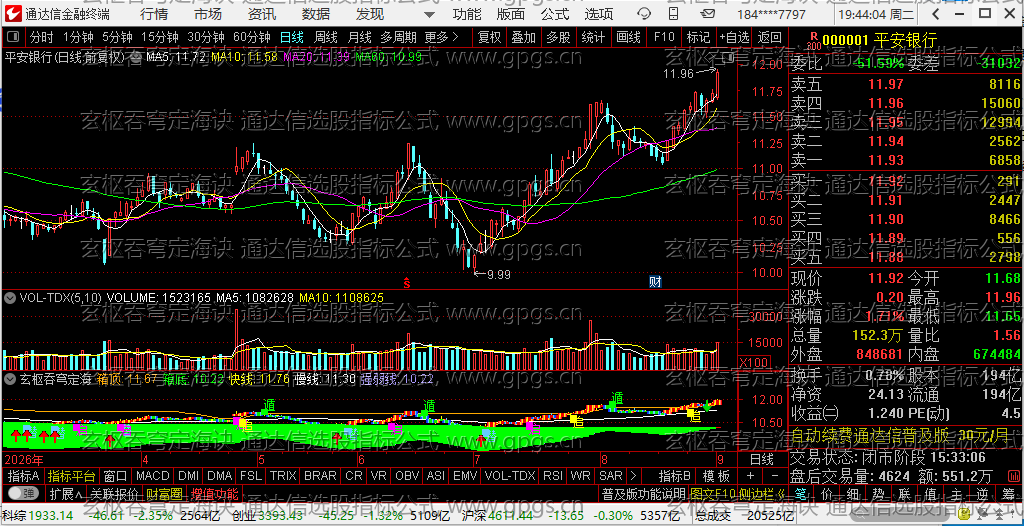1024x526 pixels.
Task: Open the 市场 menu
Action: [x=208, y=14]
